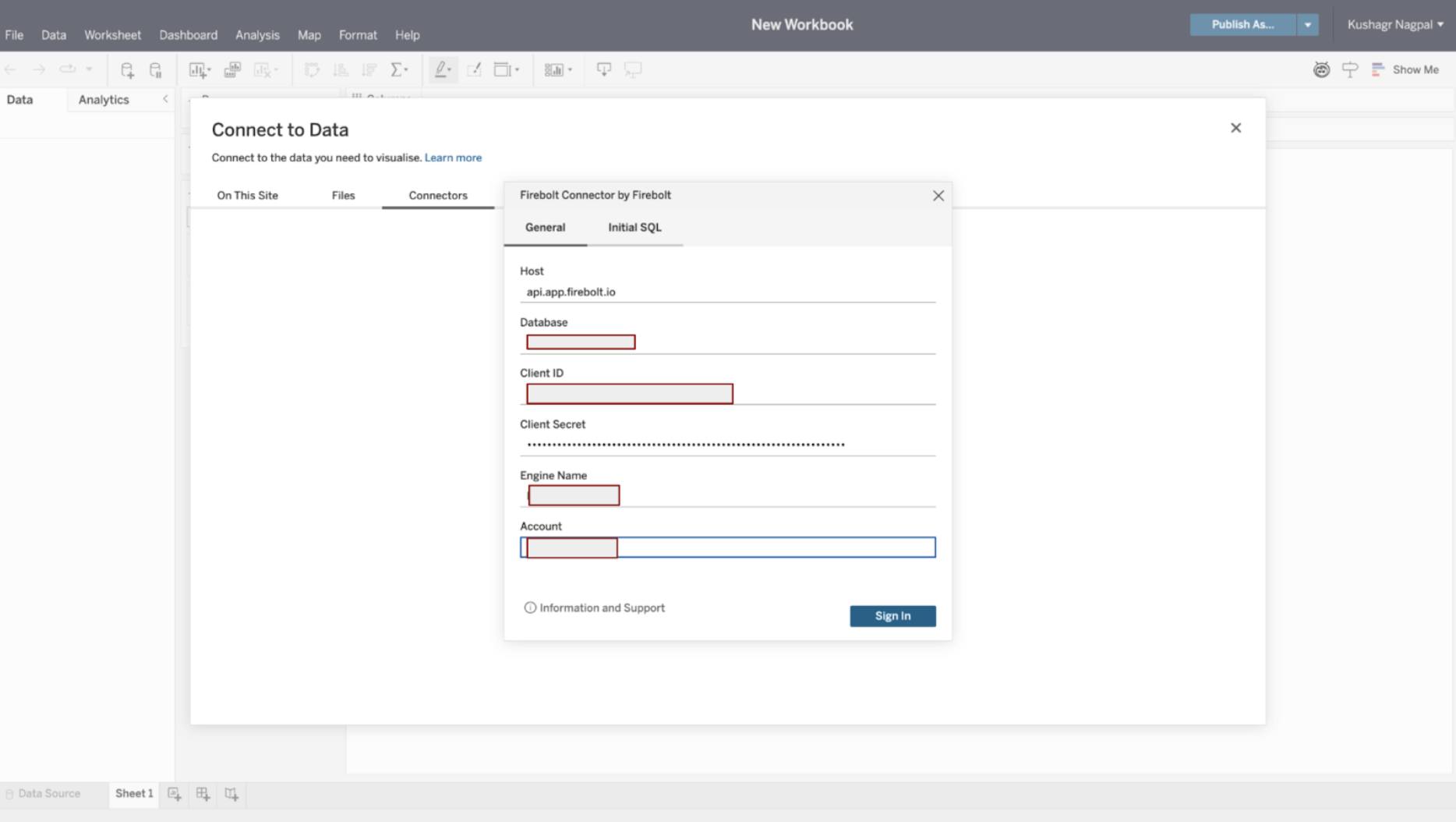
Task: Click the Redo forward arrow in toolbar
Action: pos(39,69)
